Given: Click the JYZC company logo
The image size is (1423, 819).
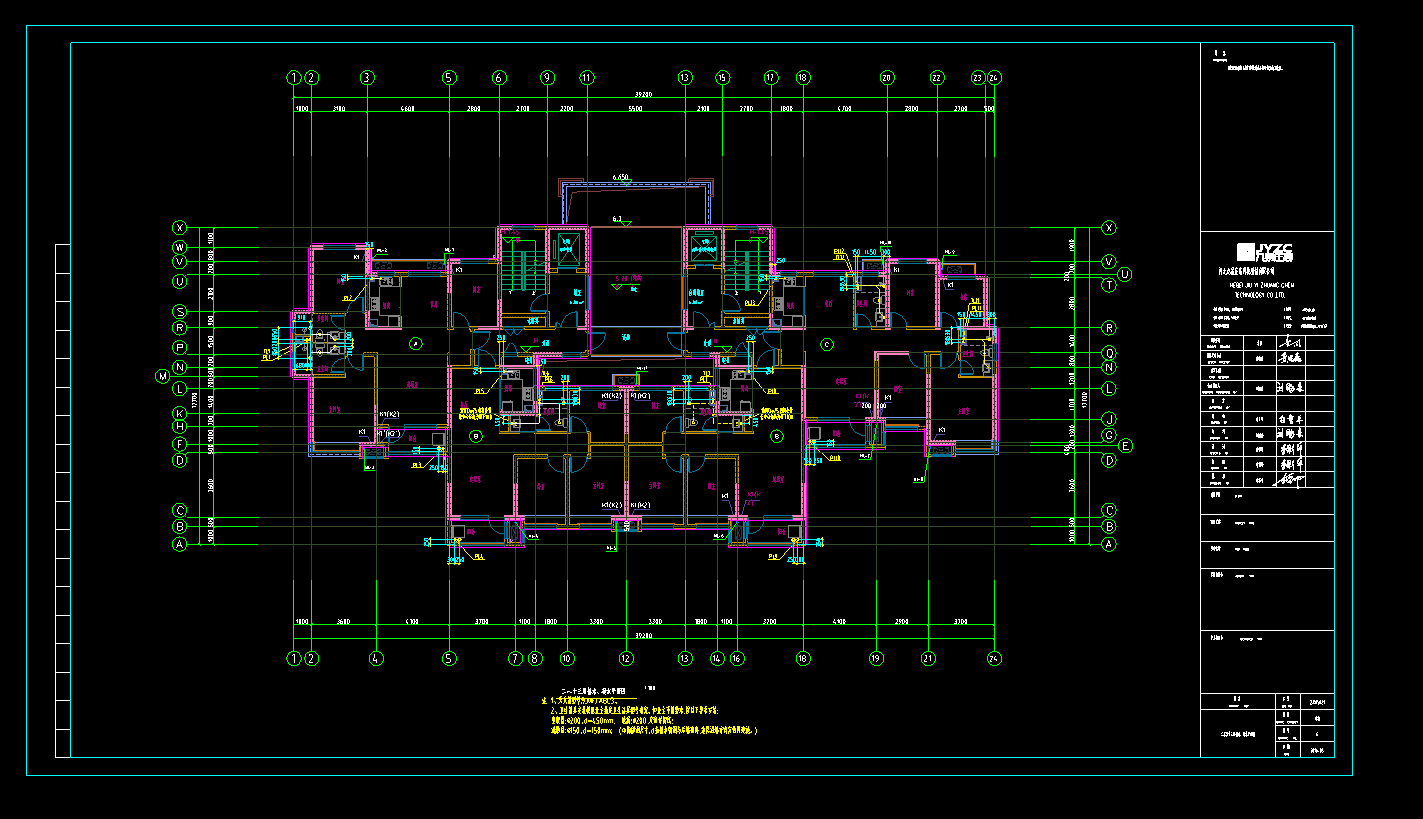Looking at the screenshot, I should 1266,251.
